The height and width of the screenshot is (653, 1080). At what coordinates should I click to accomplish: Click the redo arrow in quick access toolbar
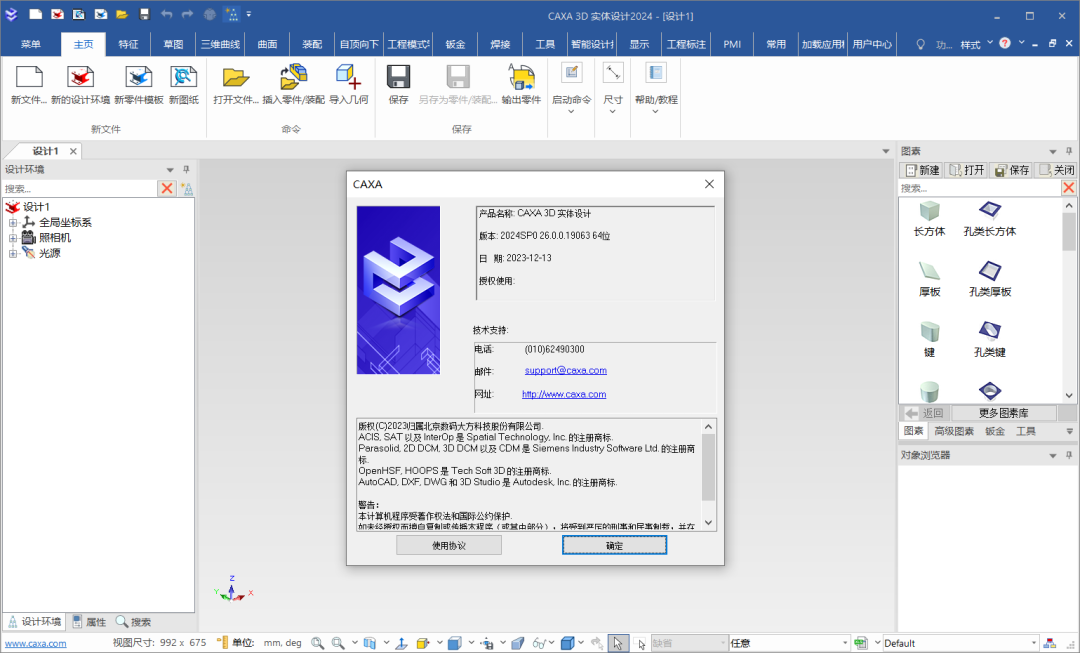(187, 14)
